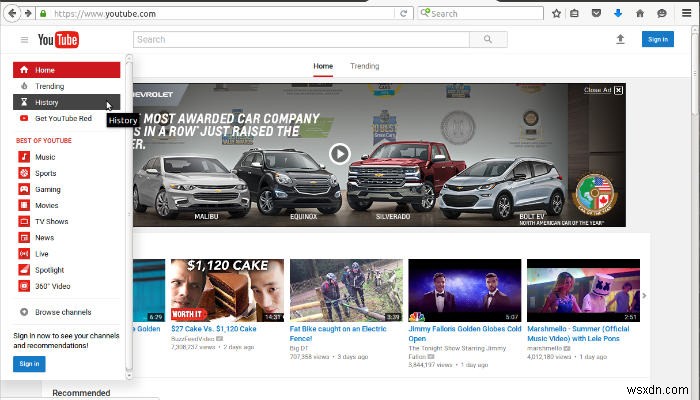Click the YouTube logo
Viewport: 700px width, 400px height.
[x=58, y=40]
